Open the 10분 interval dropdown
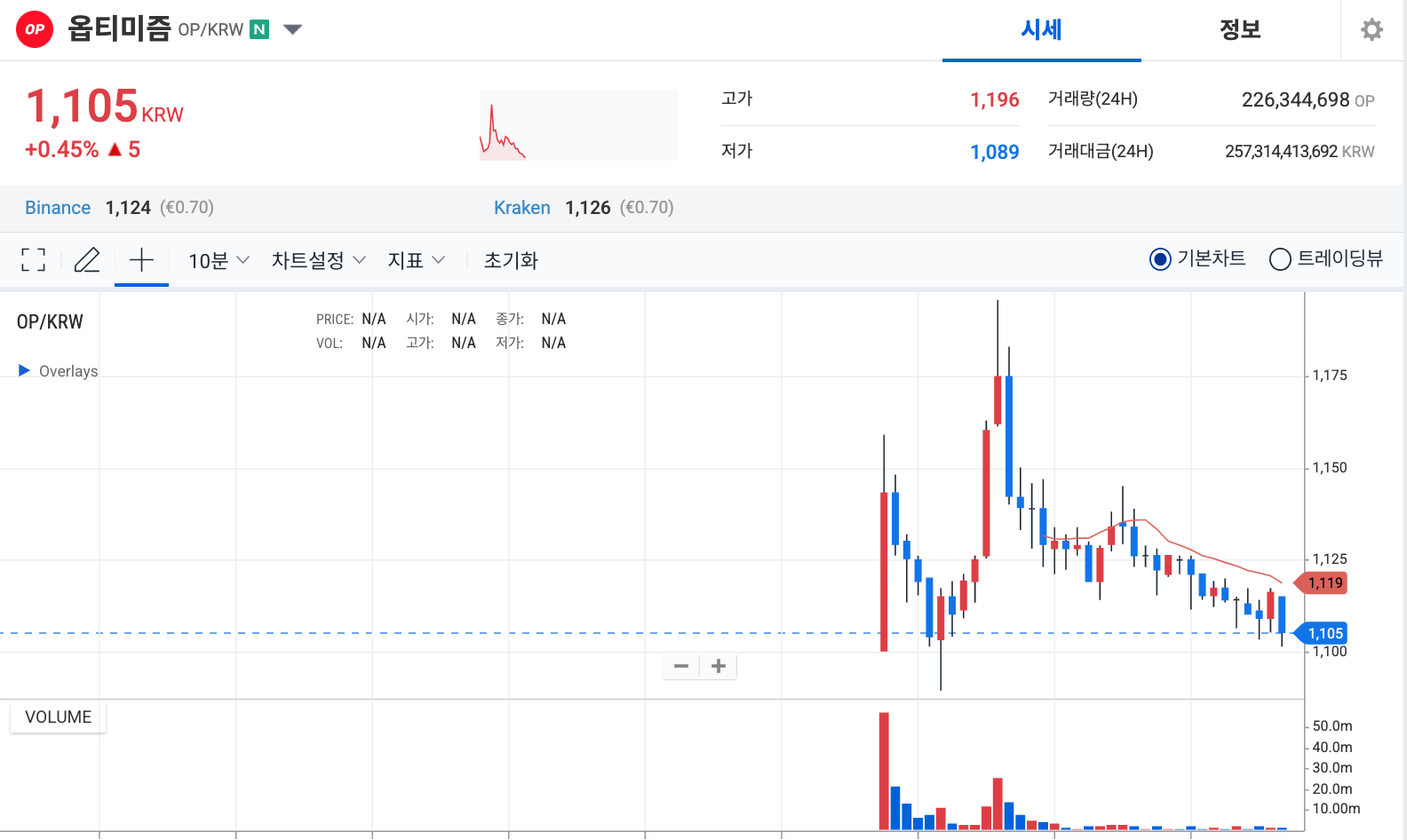This screenshot has width=1407, height=840. point(219,260)
